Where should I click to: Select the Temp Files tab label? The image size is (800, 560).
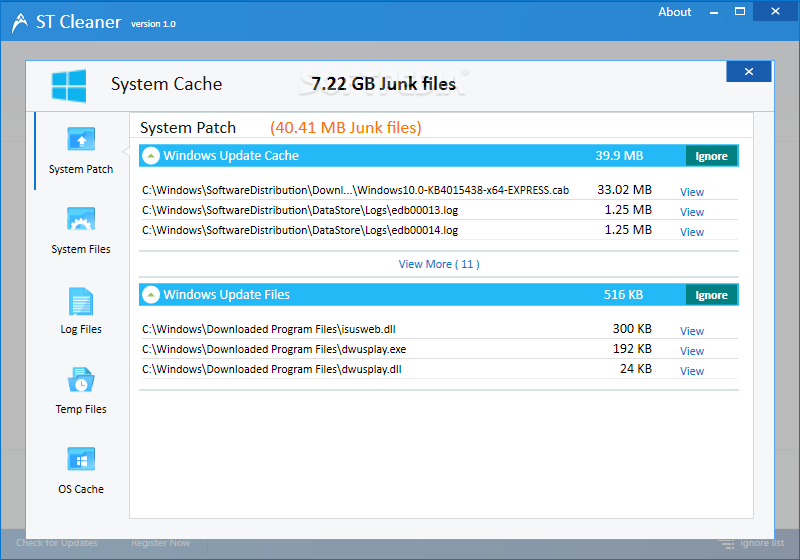pyautogui.click(x=81, y=410)
